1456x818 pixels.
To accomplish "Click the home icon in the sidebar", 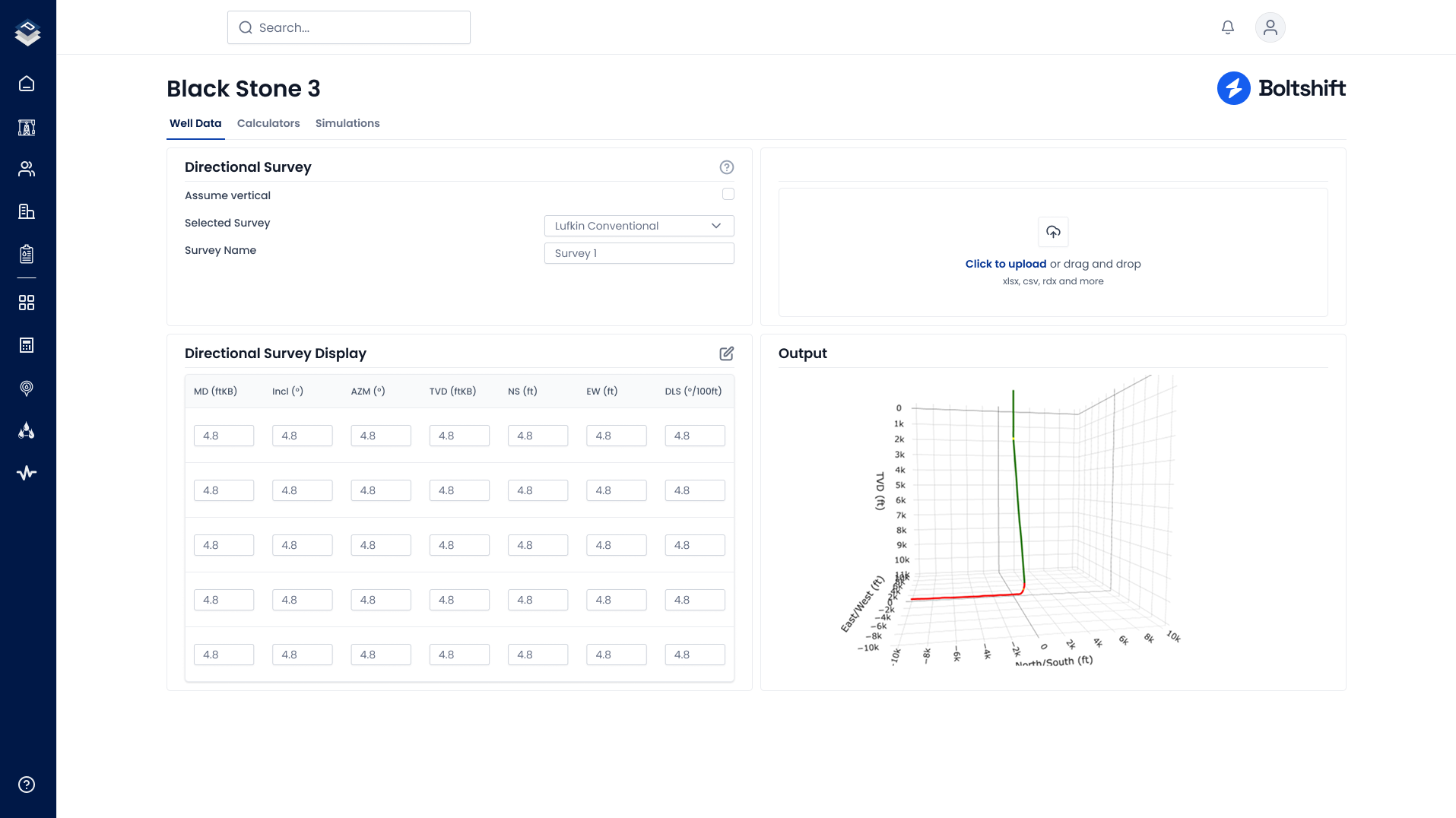I will (x=27, y=84).
